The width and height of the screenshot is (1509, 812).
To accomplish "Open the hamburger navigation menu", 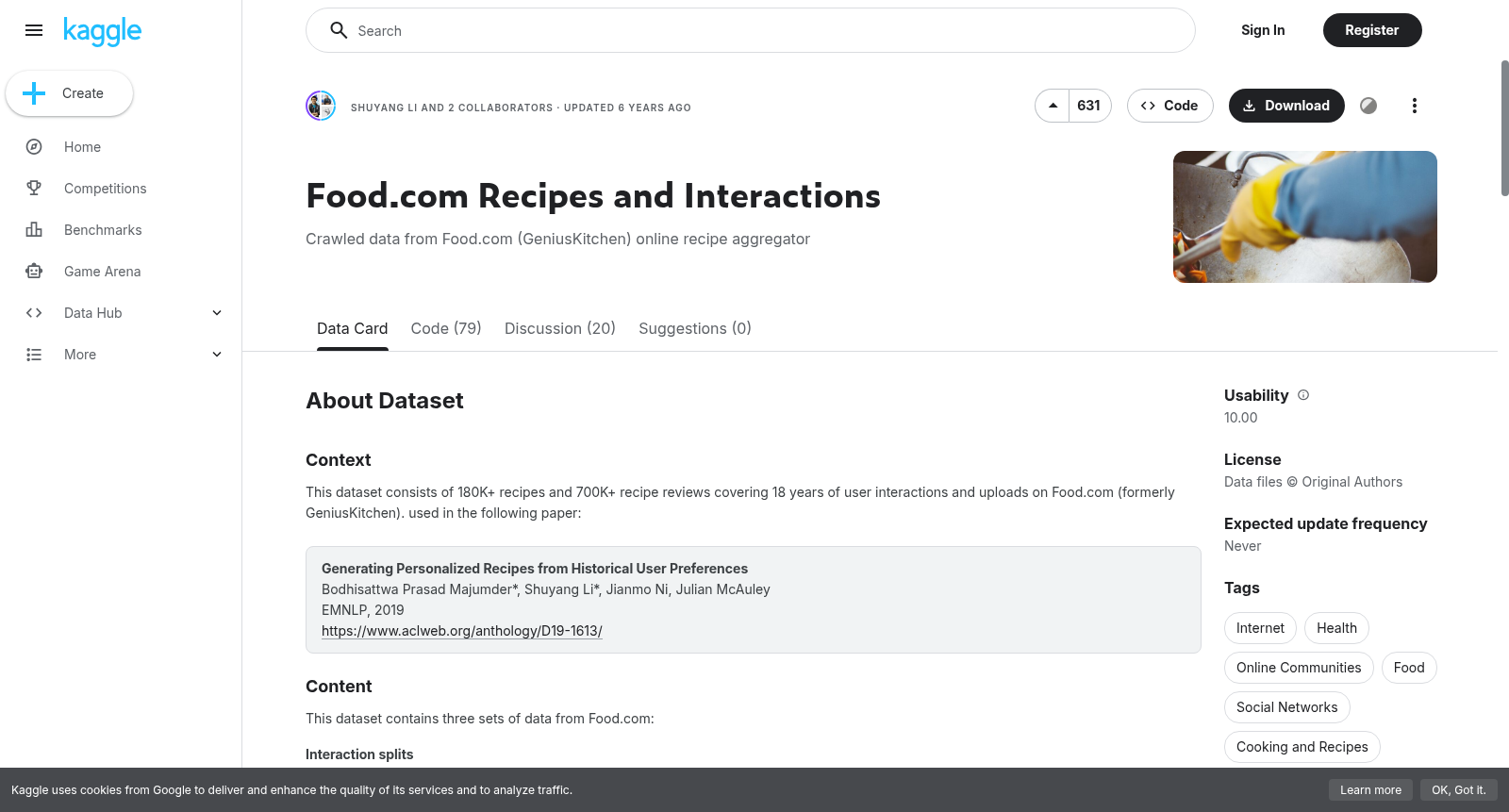I will pyautogui.click(x=34, y=30).
